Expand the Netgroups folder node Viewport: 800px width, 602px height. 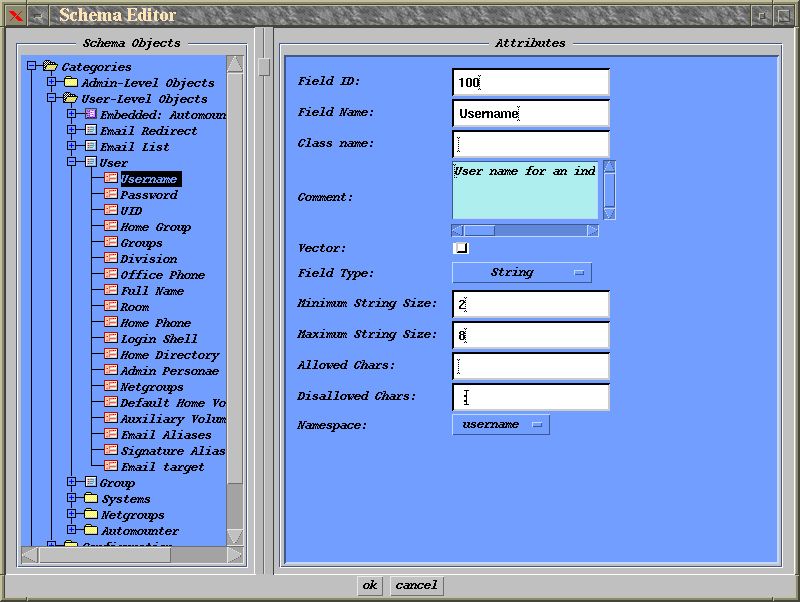[71, 514]
